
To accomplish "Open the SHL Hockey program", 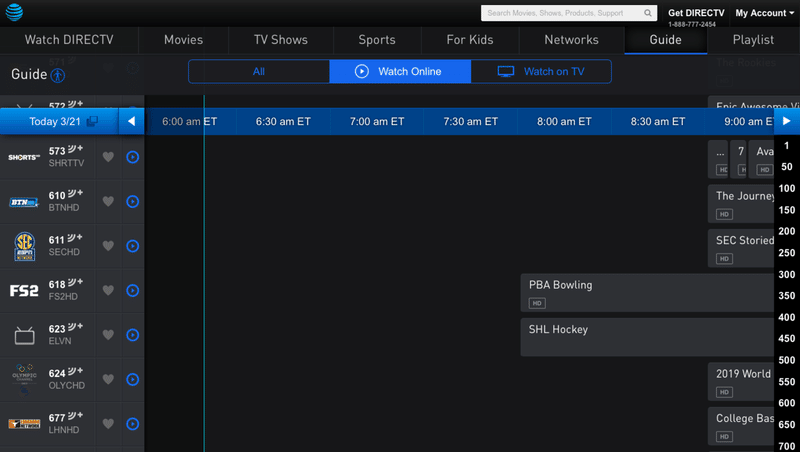I will point(647,337).
